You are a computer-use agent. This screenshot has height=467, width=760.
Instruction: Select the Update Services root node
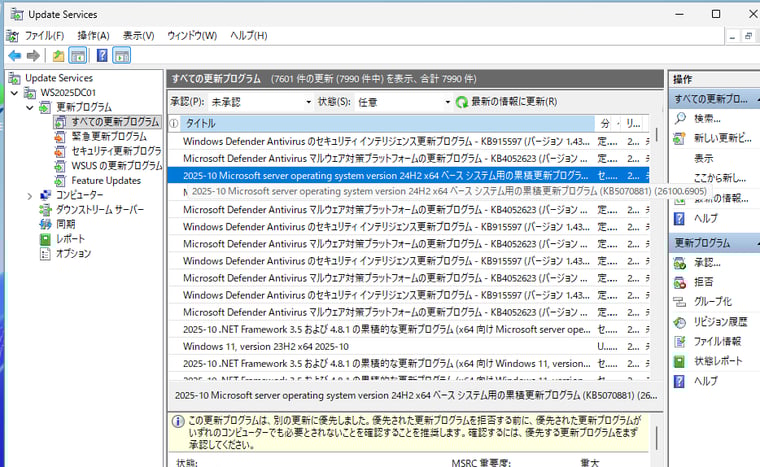coord(59,78)
